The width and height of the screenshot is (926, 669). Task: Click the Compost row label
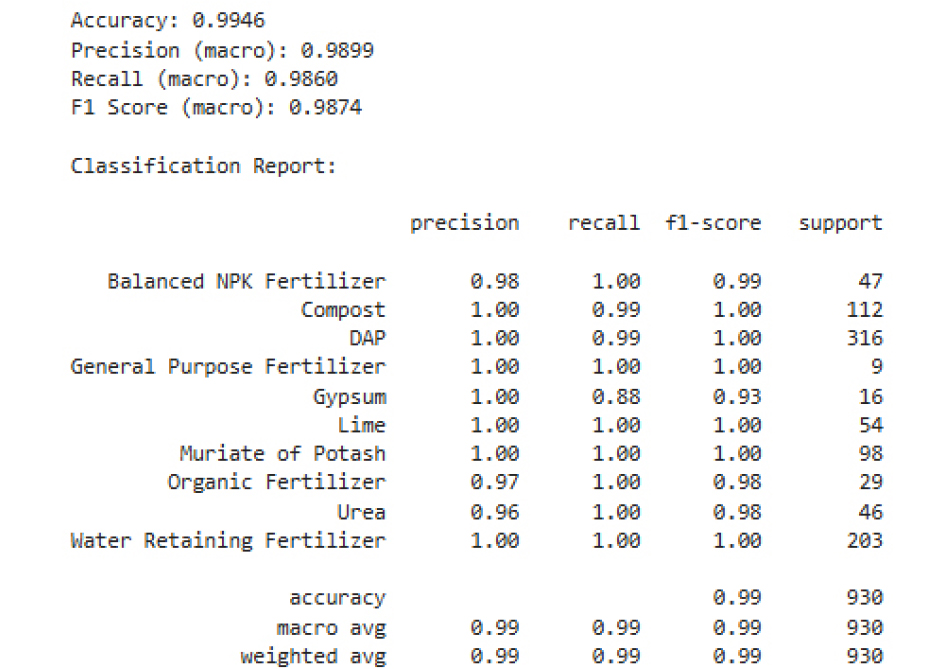(343, 311)
